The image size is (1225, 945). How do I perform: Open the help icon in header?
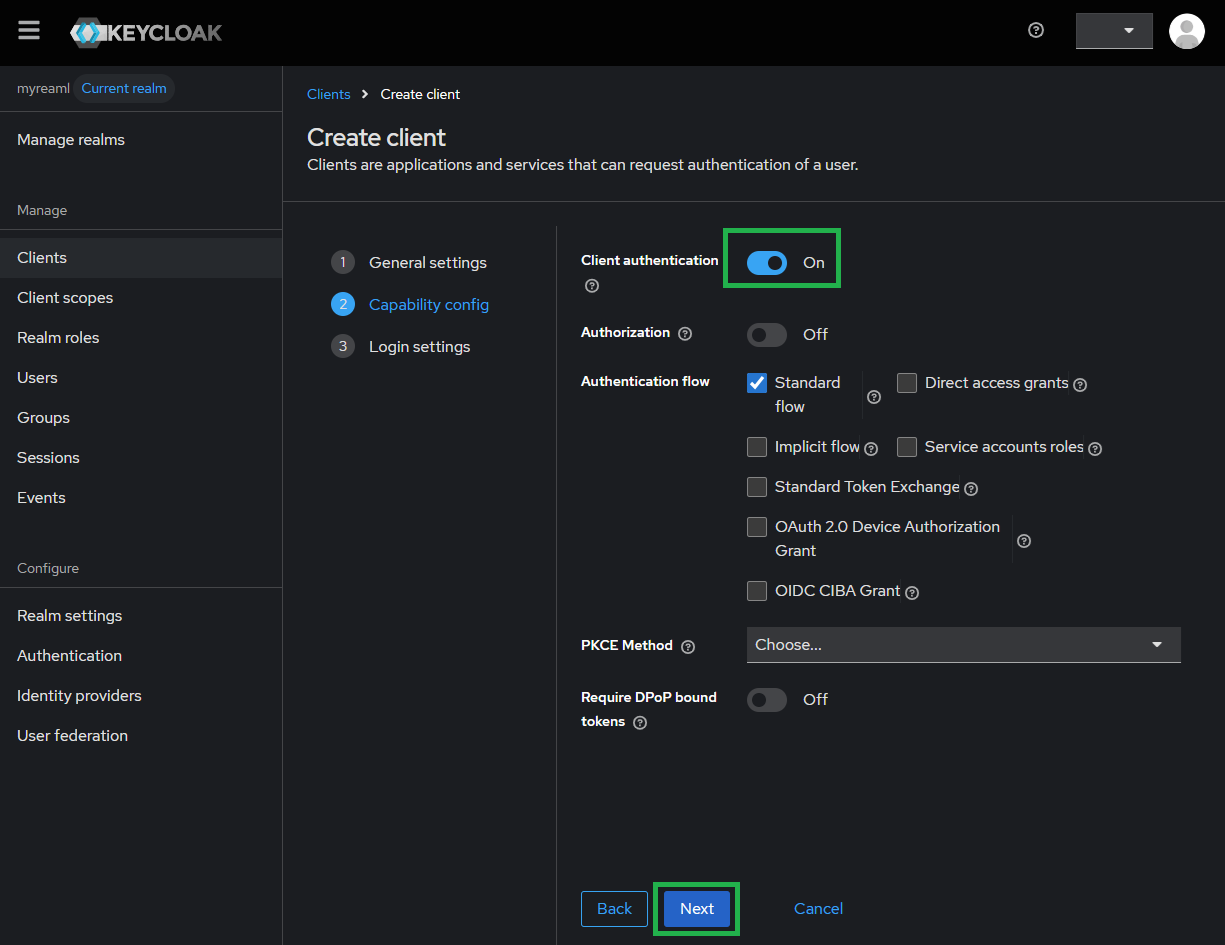click(x=1036, y=30)
